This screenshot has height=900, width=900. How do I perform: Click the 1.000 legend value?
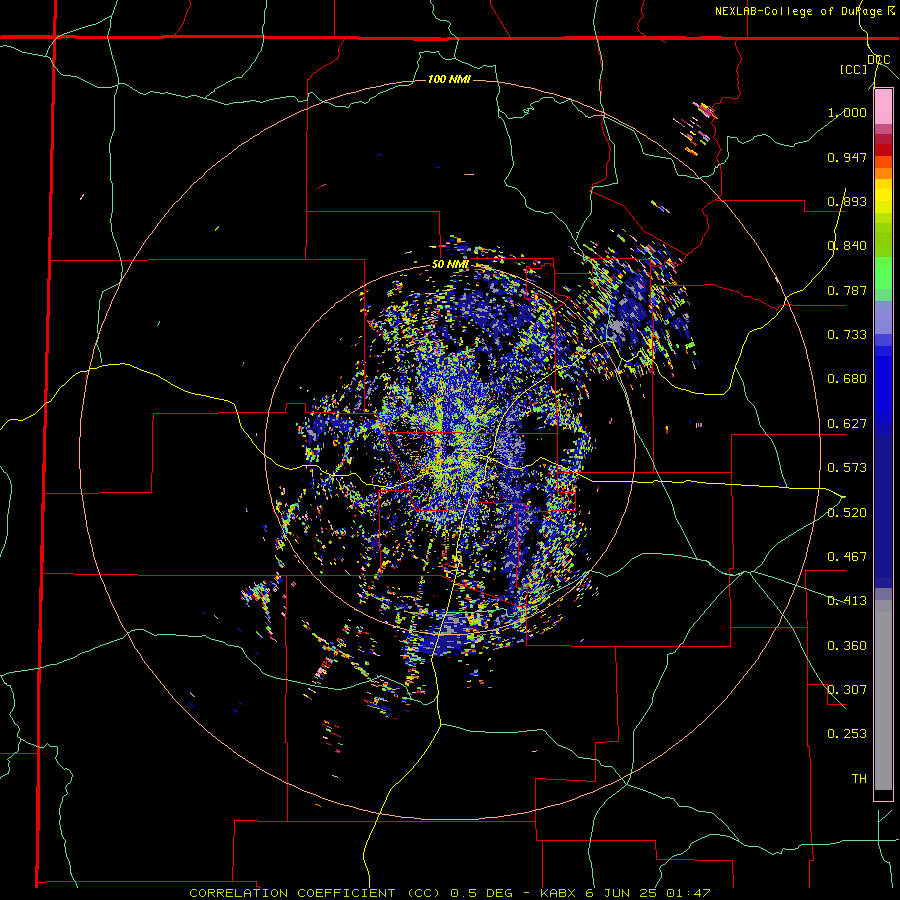(x=847, y=112)
